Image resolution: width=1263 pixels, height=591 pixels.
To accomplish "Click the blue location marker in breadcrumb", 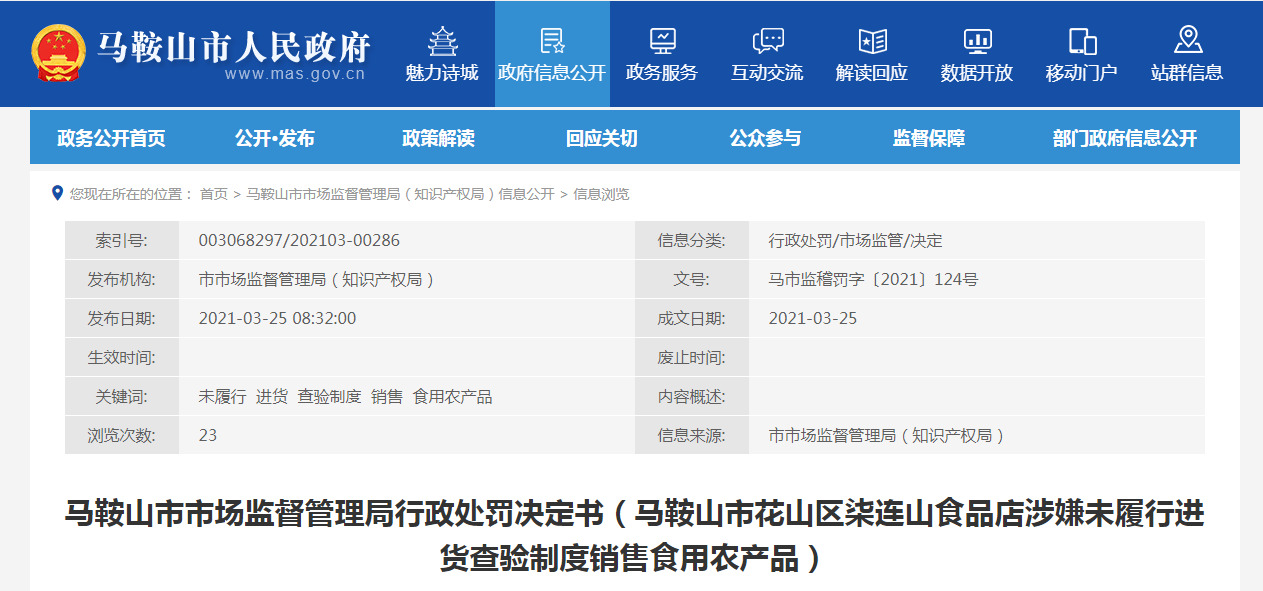I will (x=57, y=193).
